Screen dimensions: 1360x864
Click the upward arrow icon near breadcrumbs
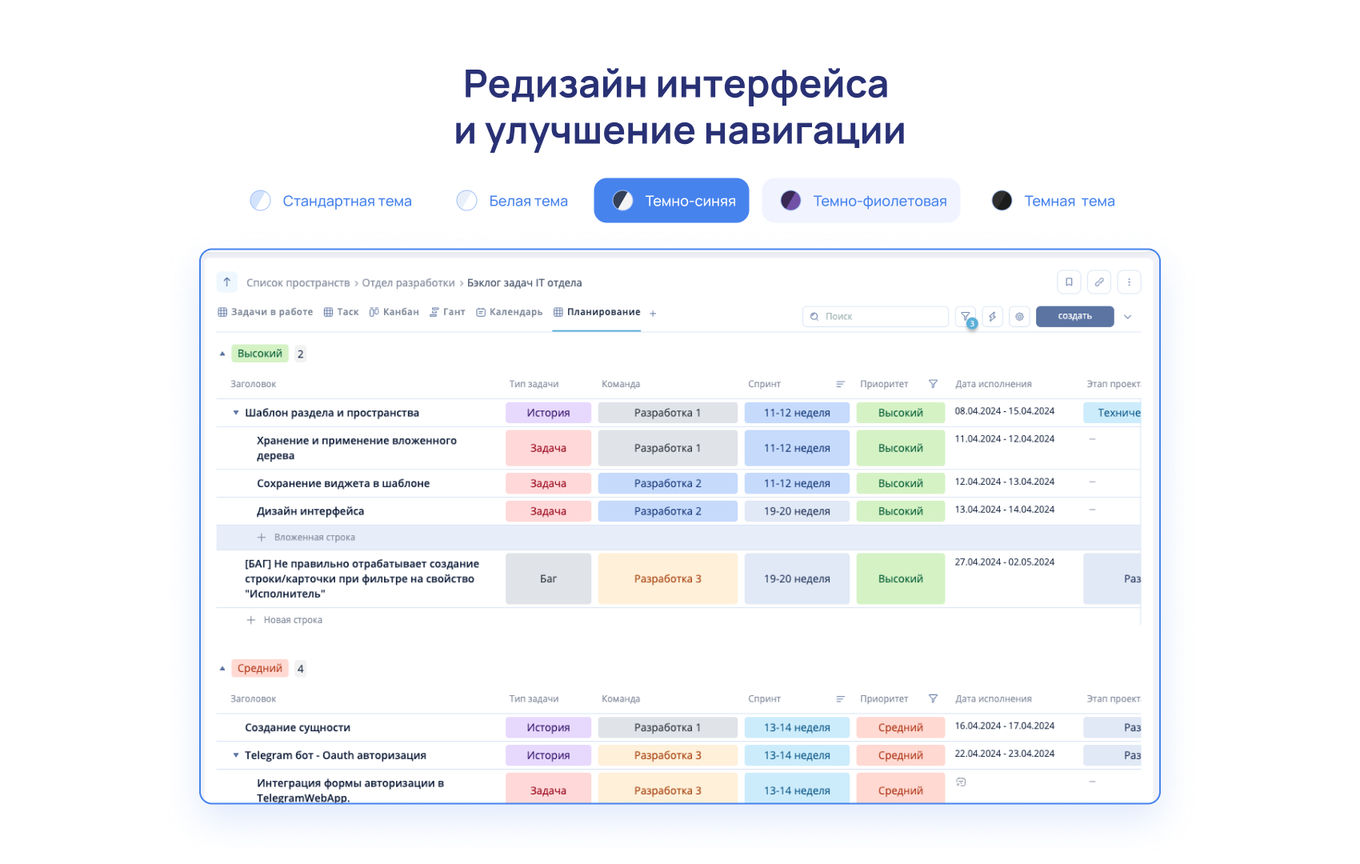226,282
